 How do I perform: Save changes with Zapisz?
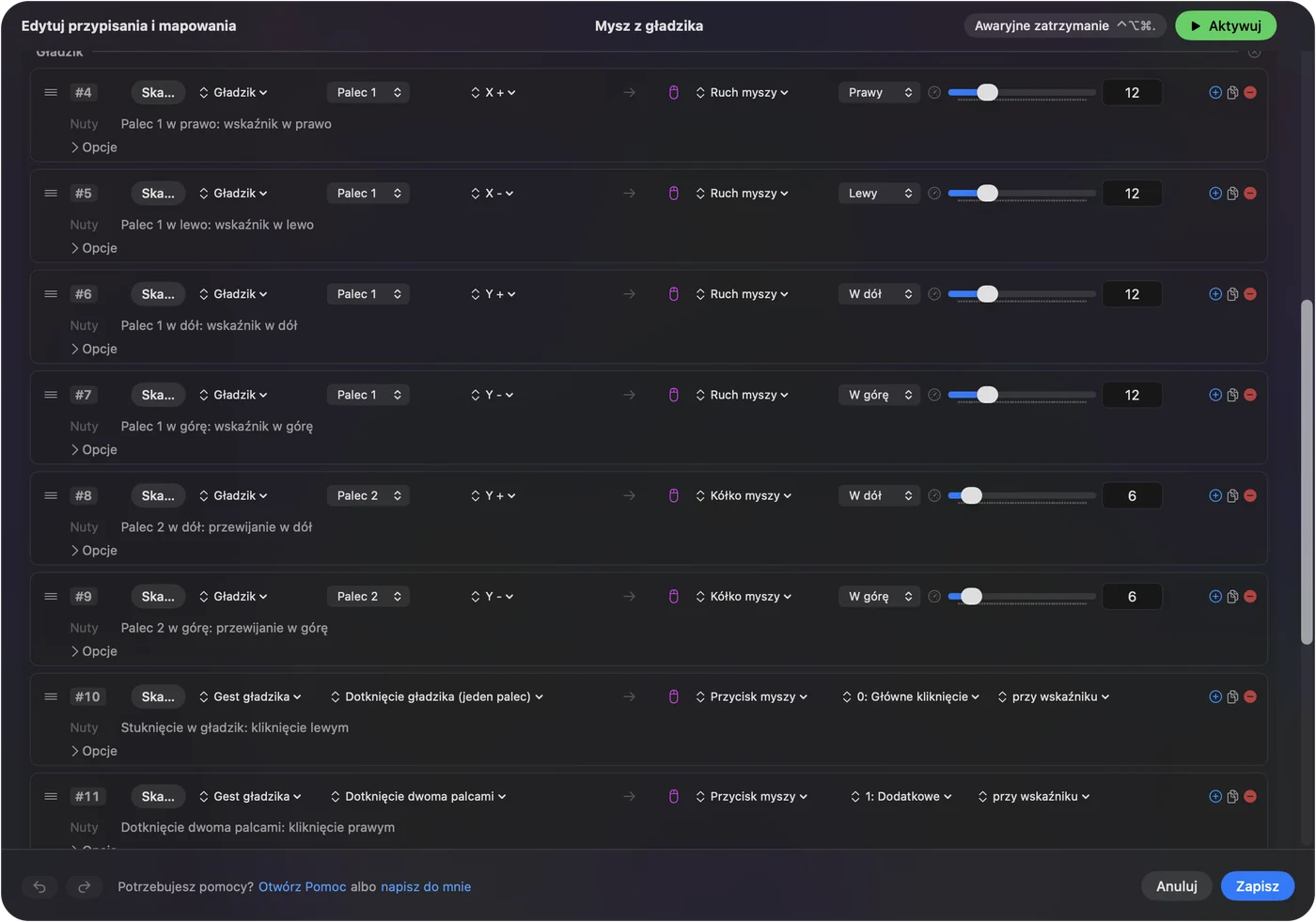pyautogui.click(x=1258, y=886)
